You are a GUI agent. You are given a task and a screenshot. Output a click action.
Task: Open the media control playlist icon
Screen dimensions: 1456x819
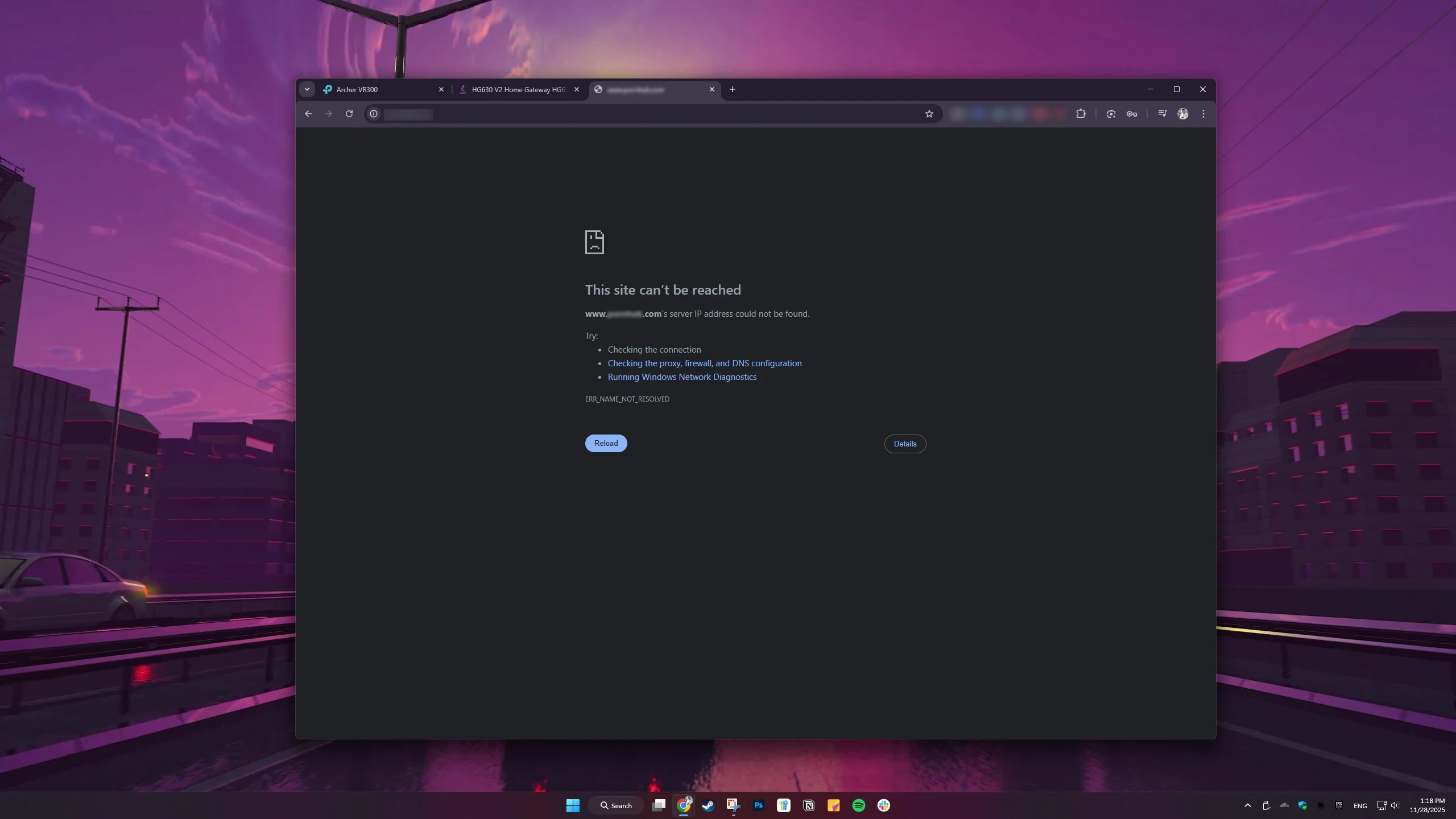pyautogui.click(x=1163, y=114)
